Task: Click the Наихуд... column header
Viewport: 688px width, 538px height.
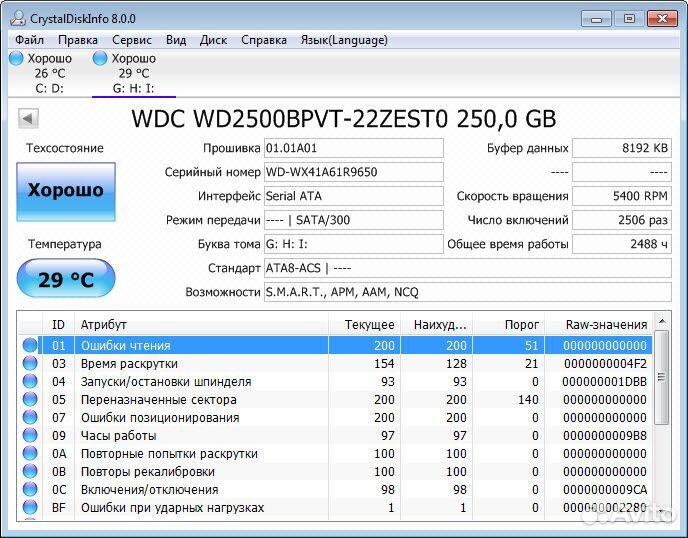Action: point(437,325)
